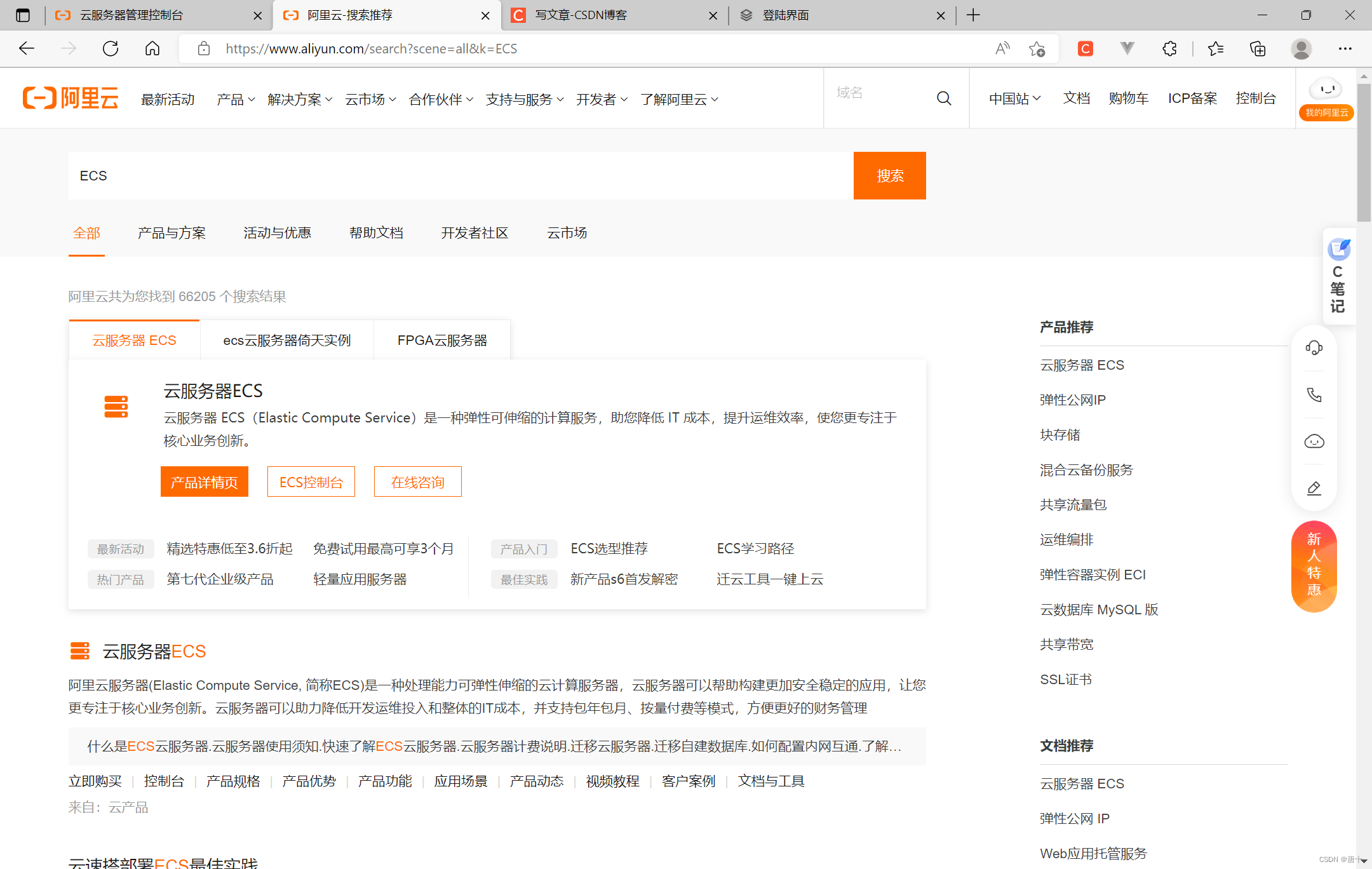Viewport: 1372px width, 869px height.
Task: Click the page vertical scrollbar thumb
Action: [x=1364, y=152]
